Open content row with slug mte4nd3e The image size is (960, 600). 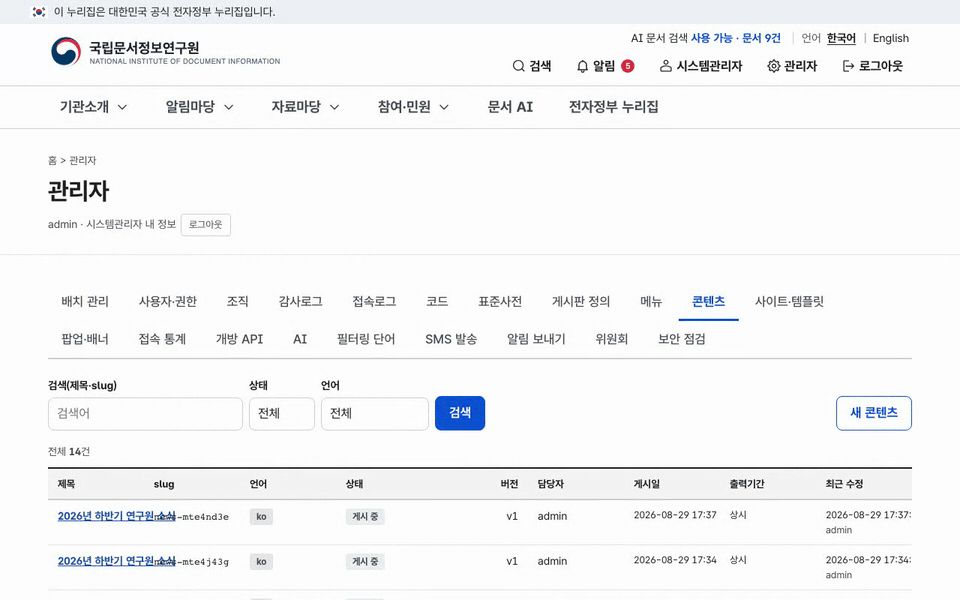click(x=116, y=516)
